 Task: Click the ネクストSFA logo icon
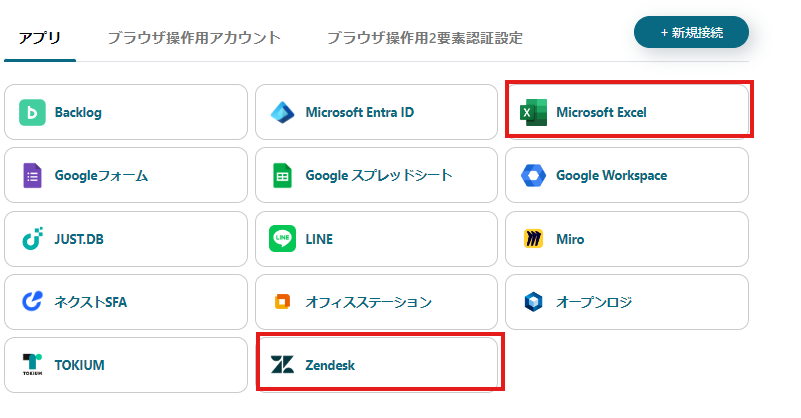pyautogui.click(x=33, y=302)
